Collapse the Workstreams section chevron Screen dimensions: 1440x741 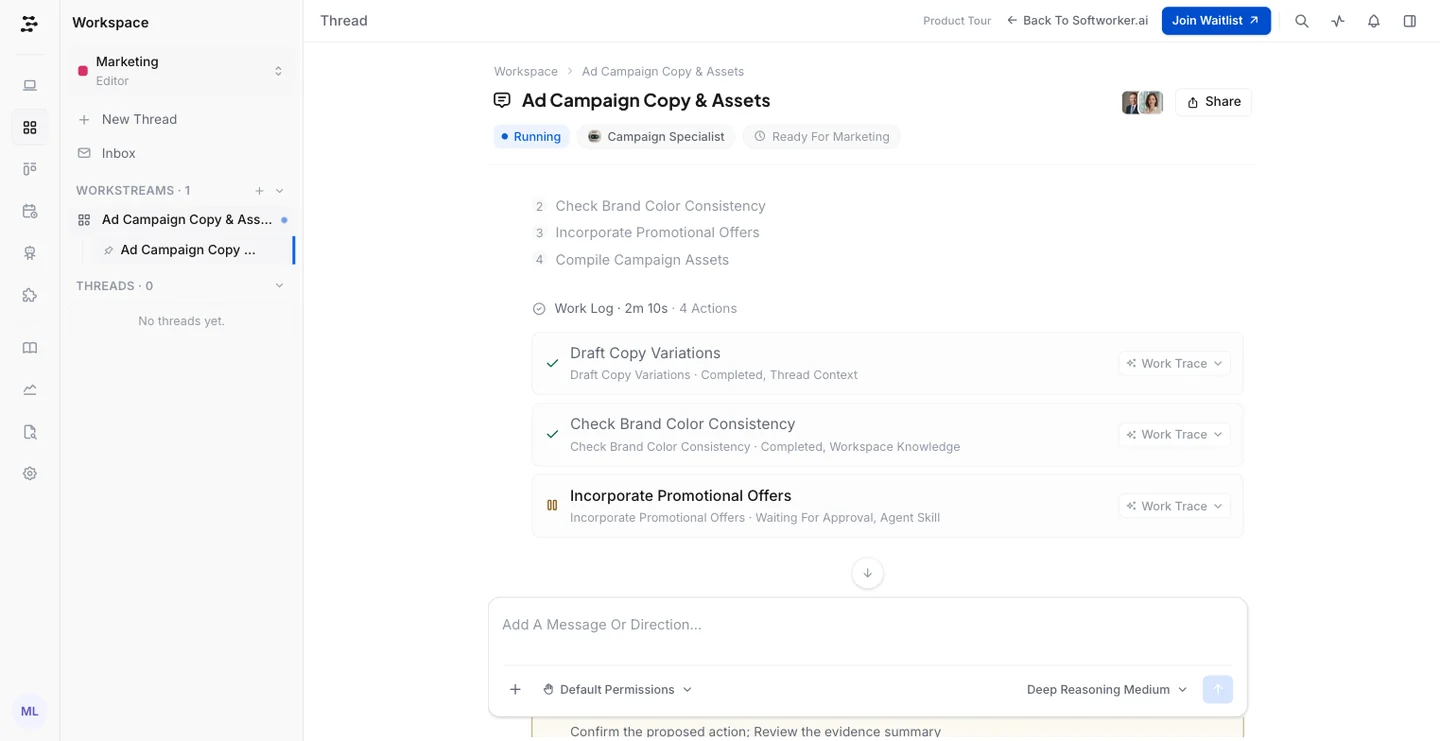280,191
